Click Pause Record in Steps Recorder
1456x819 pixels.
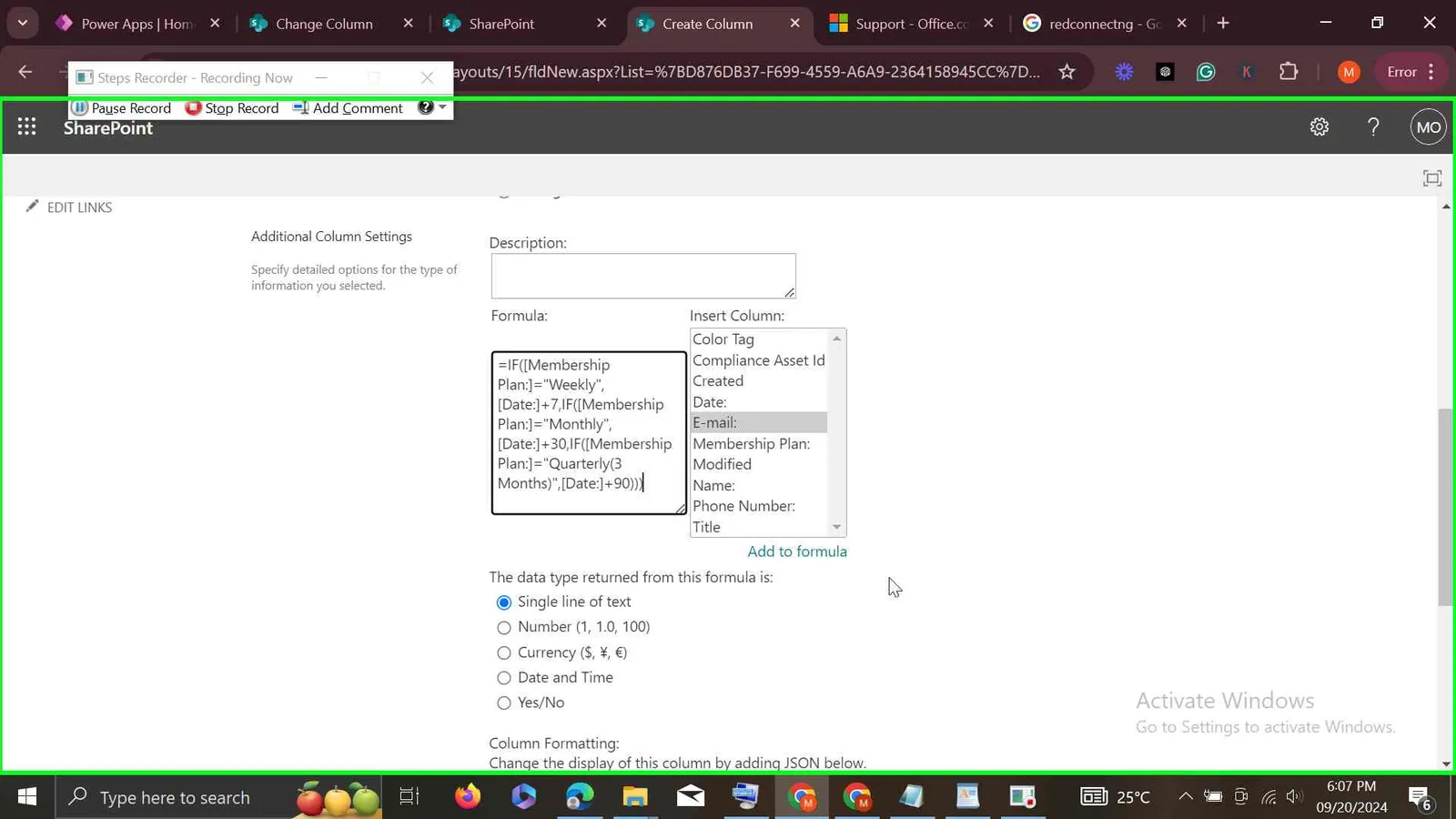pyautogui.click(x=122, y=107)
